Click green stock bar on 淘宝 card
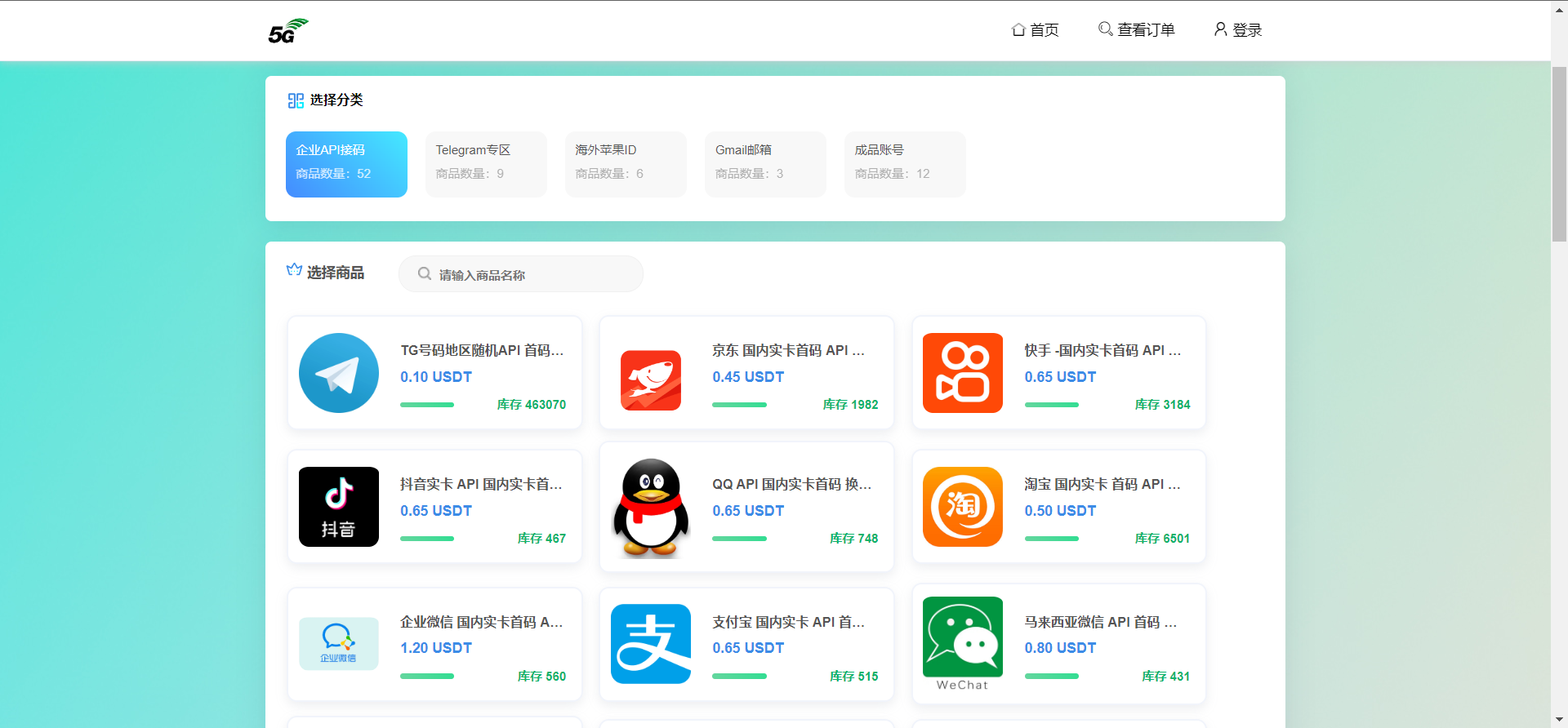 [x=1052, y=539]
